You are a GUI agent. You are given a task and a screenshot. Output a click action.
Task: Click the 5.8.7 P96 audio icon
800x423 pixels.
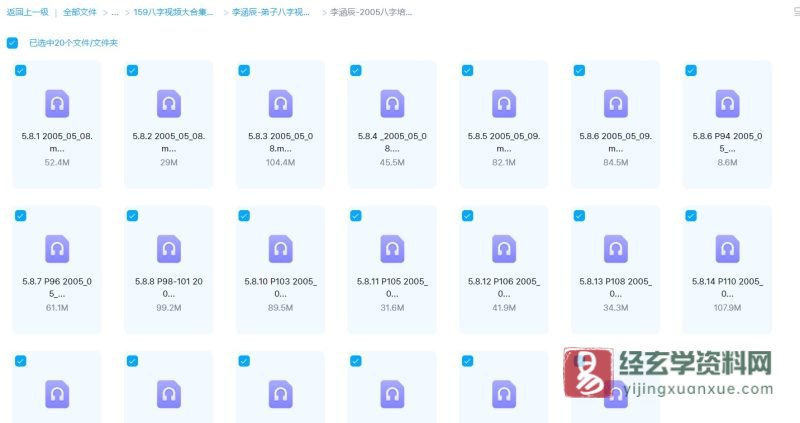[x=57, y=249]
